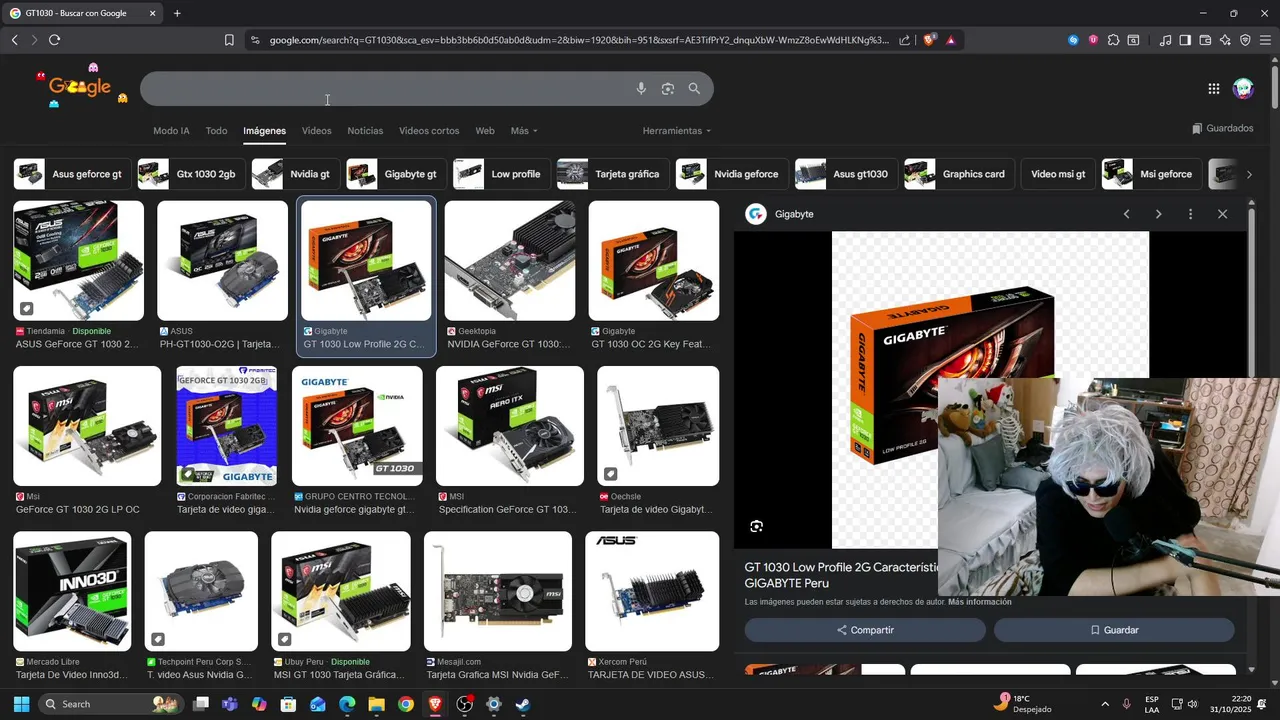1280x720 pixels.
Task: Click the Guardar button in preview
Action: pos(1114,630)
